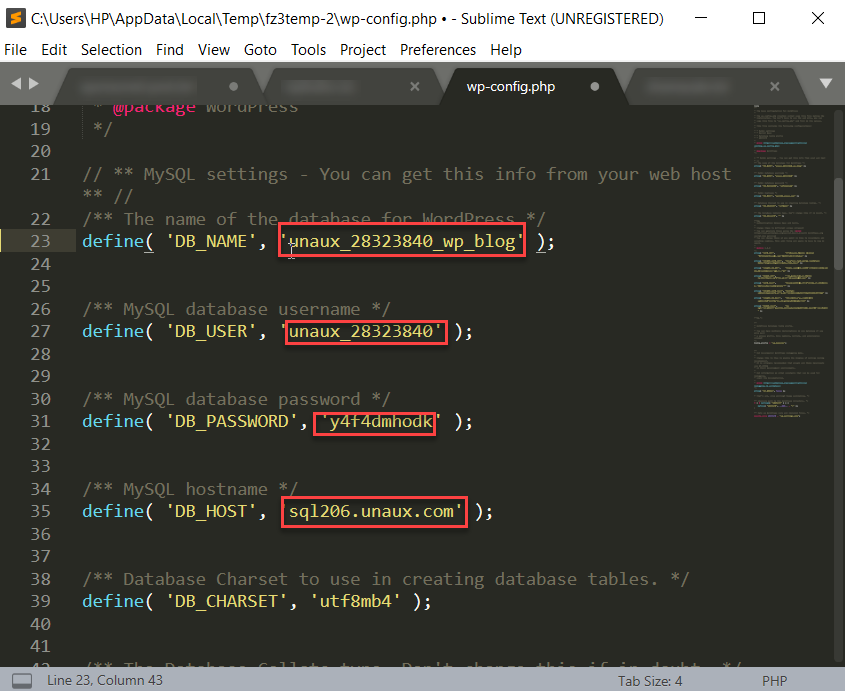Screen dimensions: 845x691
Task: Close the last blurred tab on the right
Action: pos(774,86)
